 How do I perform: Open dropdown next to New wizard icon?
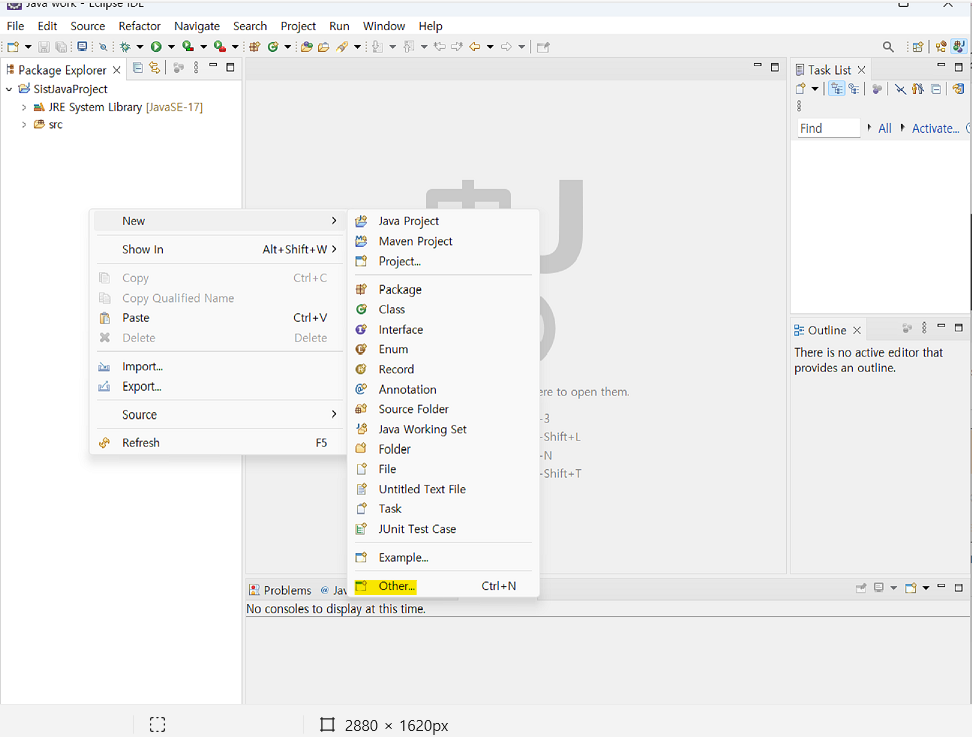tap(28, 46)
